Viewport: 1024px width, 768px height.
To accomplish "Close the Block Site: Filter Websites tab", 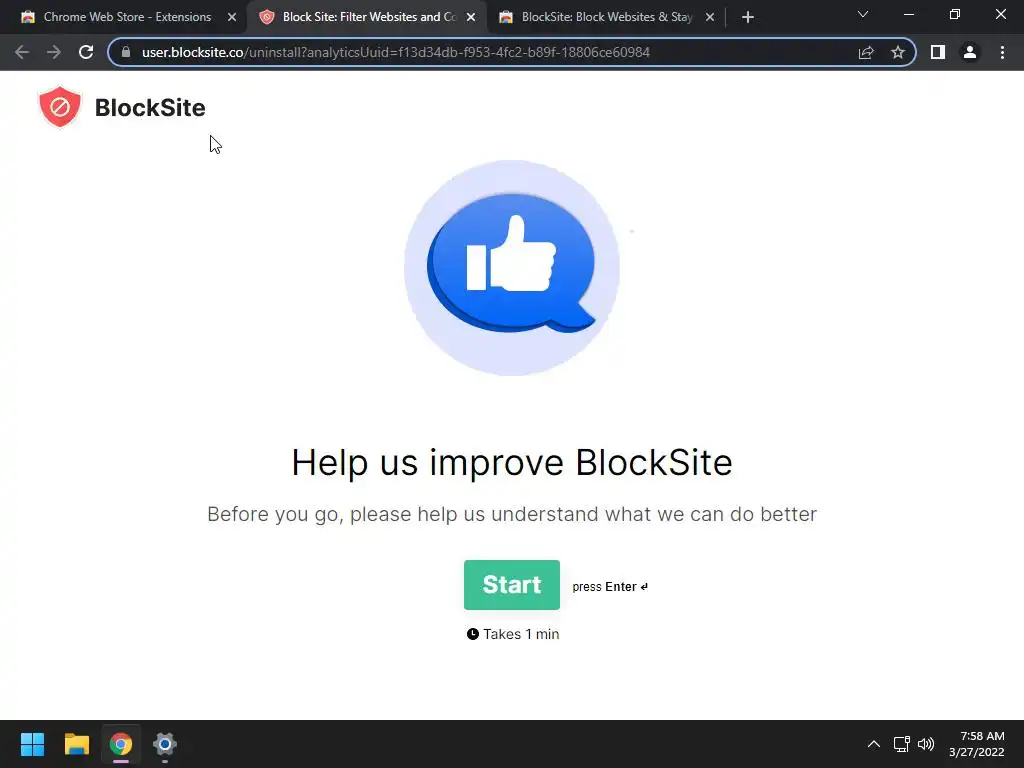I will point(471,17).
